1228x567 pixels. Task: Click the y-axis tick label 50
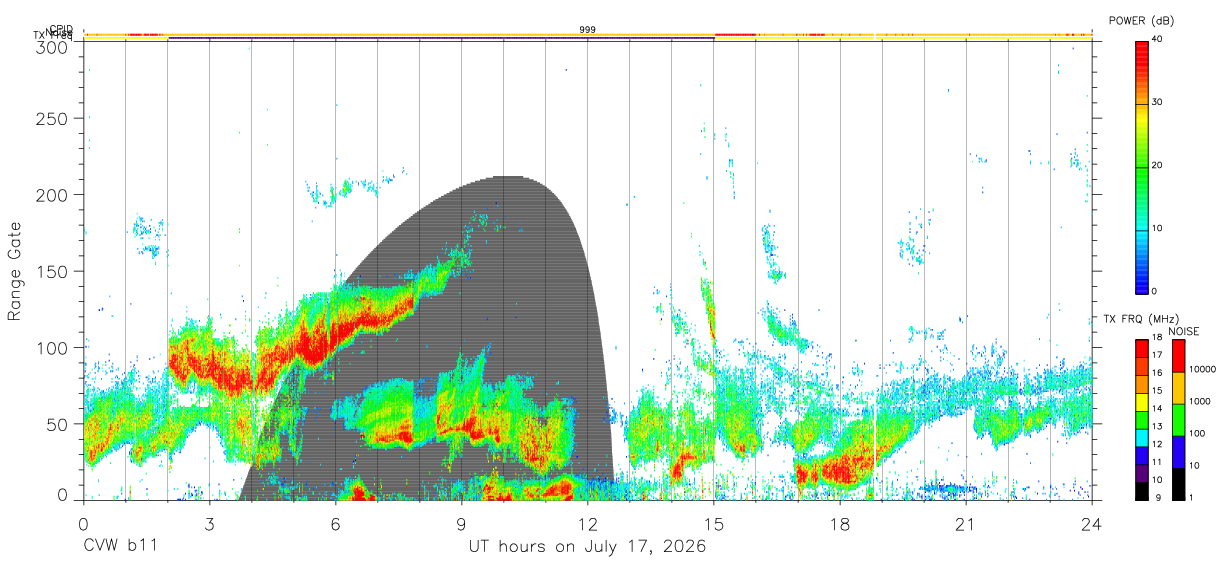tap(58, 424)
